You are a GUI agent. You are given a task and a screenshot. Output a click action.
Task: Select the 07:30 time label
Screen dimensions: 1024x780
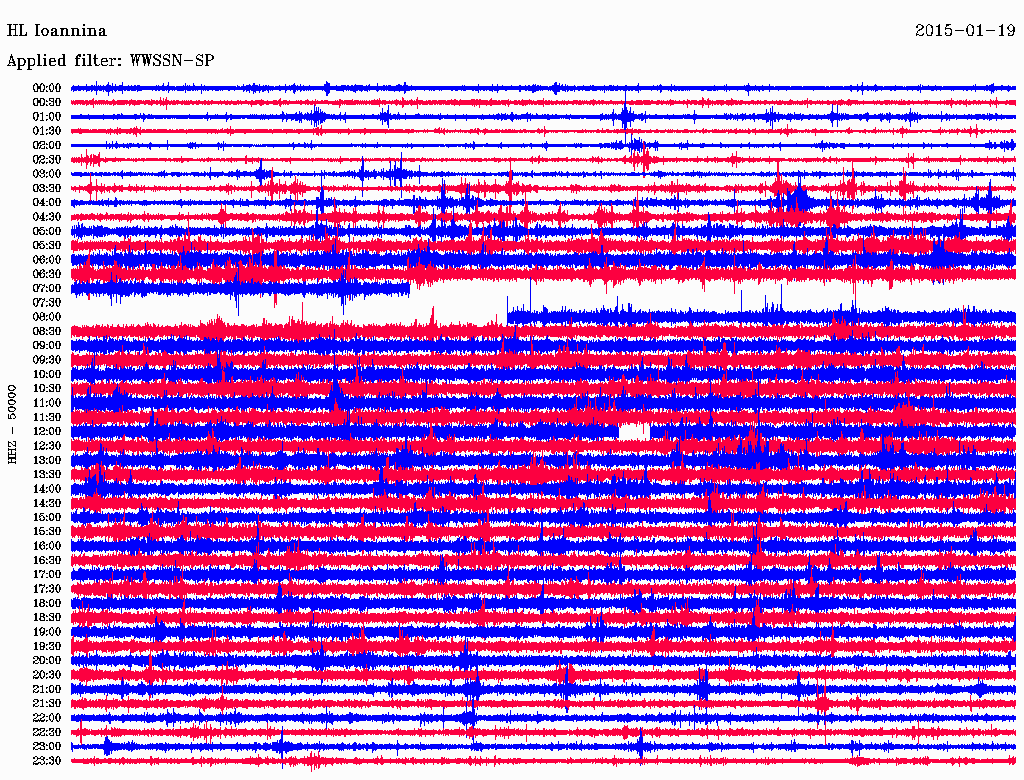47,302
